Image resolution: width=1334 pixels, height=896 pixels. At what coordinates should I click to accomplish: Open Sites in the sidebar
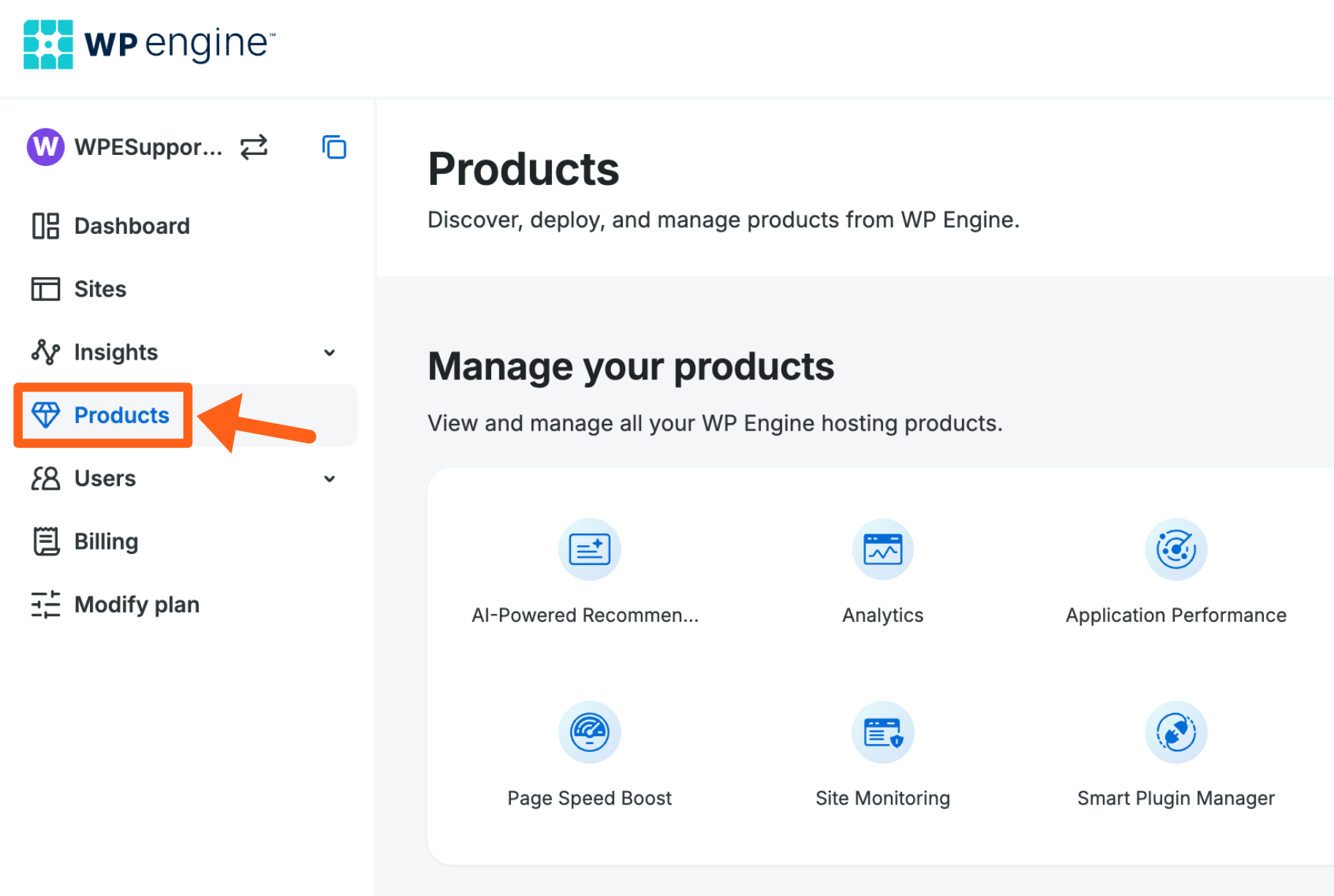[x=100, y=289]
